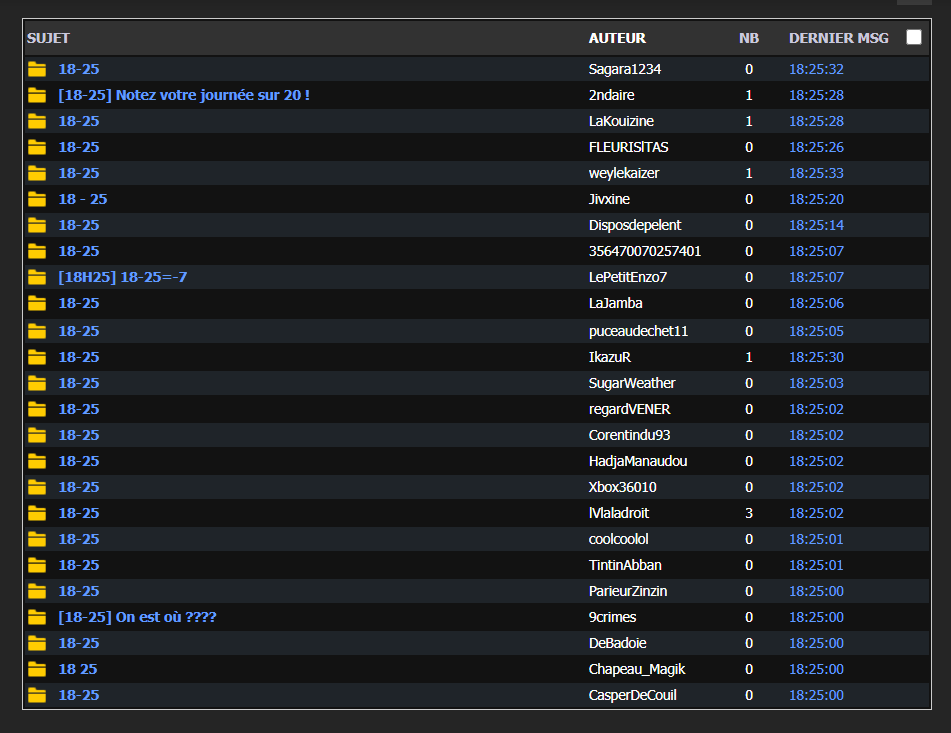Click the folder icon in SugarWeather's row
This screenshot has width=951, height=733.
(37, 383)
